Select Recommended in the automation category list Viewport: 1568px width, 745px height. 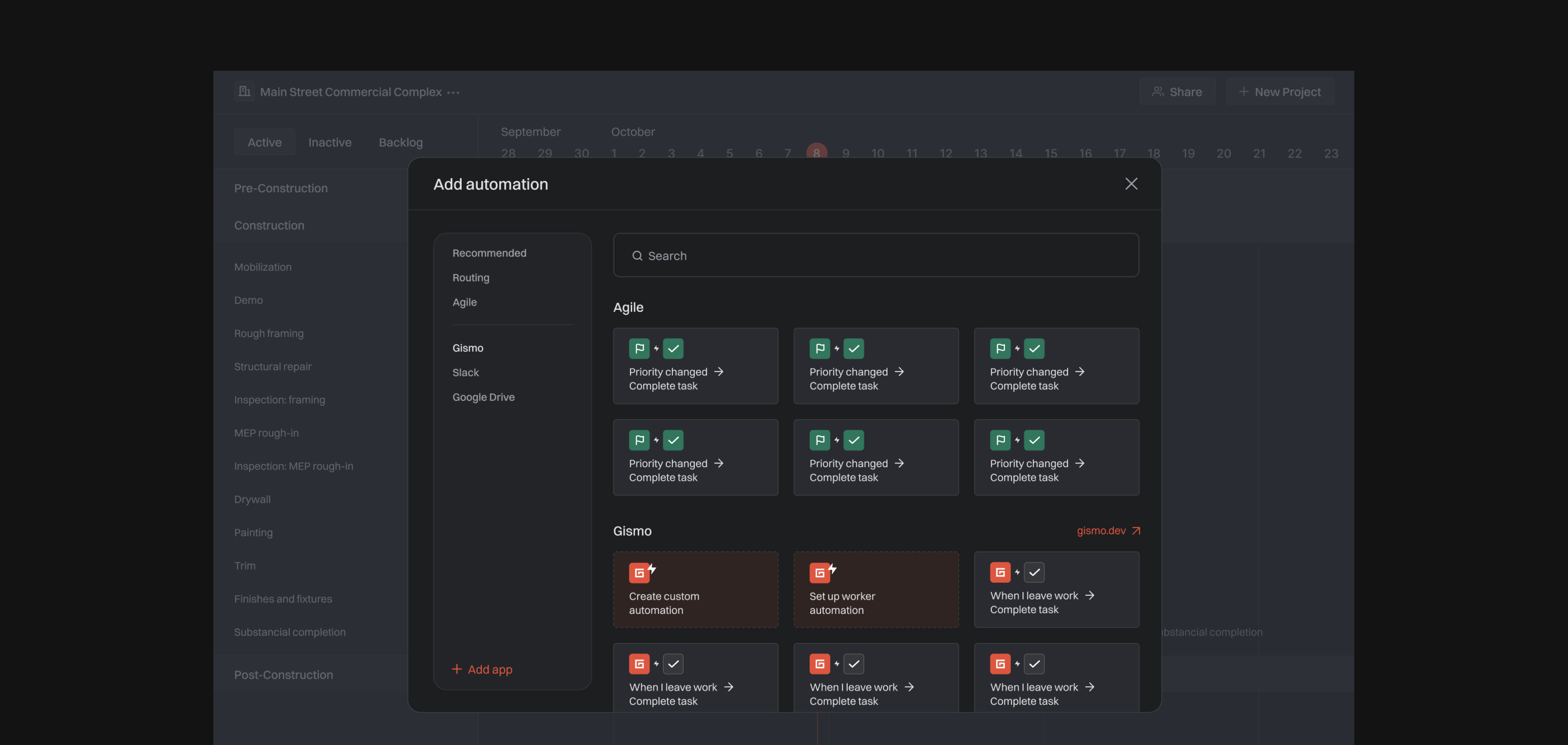489,253
